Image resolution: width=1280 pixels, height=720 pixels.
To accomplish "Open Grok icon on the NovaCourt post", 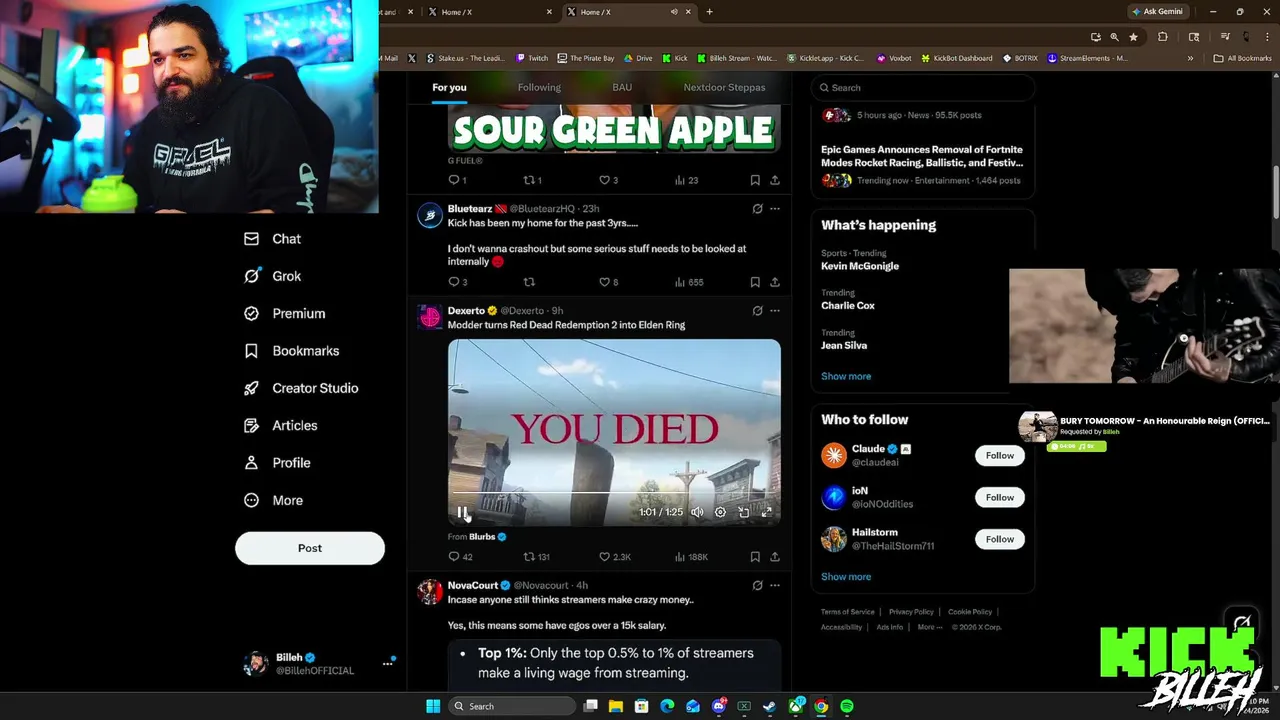I will (x=757, y=585).
